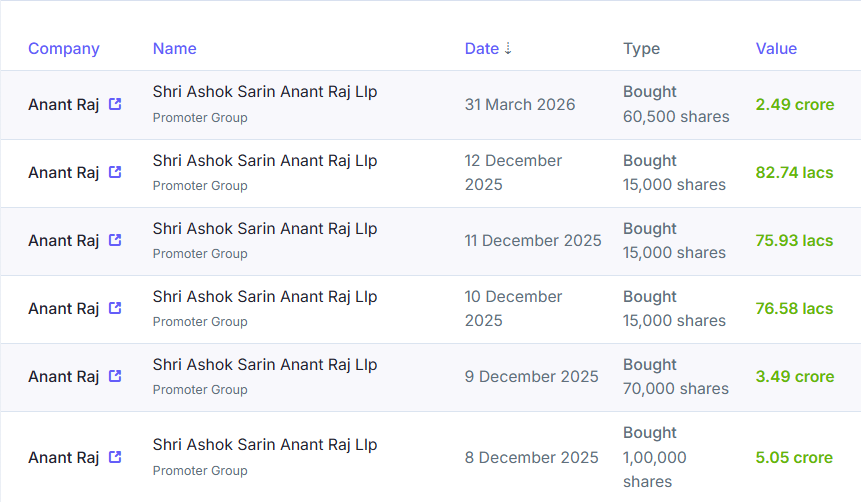Click Shri Ashok Sarin name in 5.05 crore row
861x502 pixels.
[x=265, y=445]
